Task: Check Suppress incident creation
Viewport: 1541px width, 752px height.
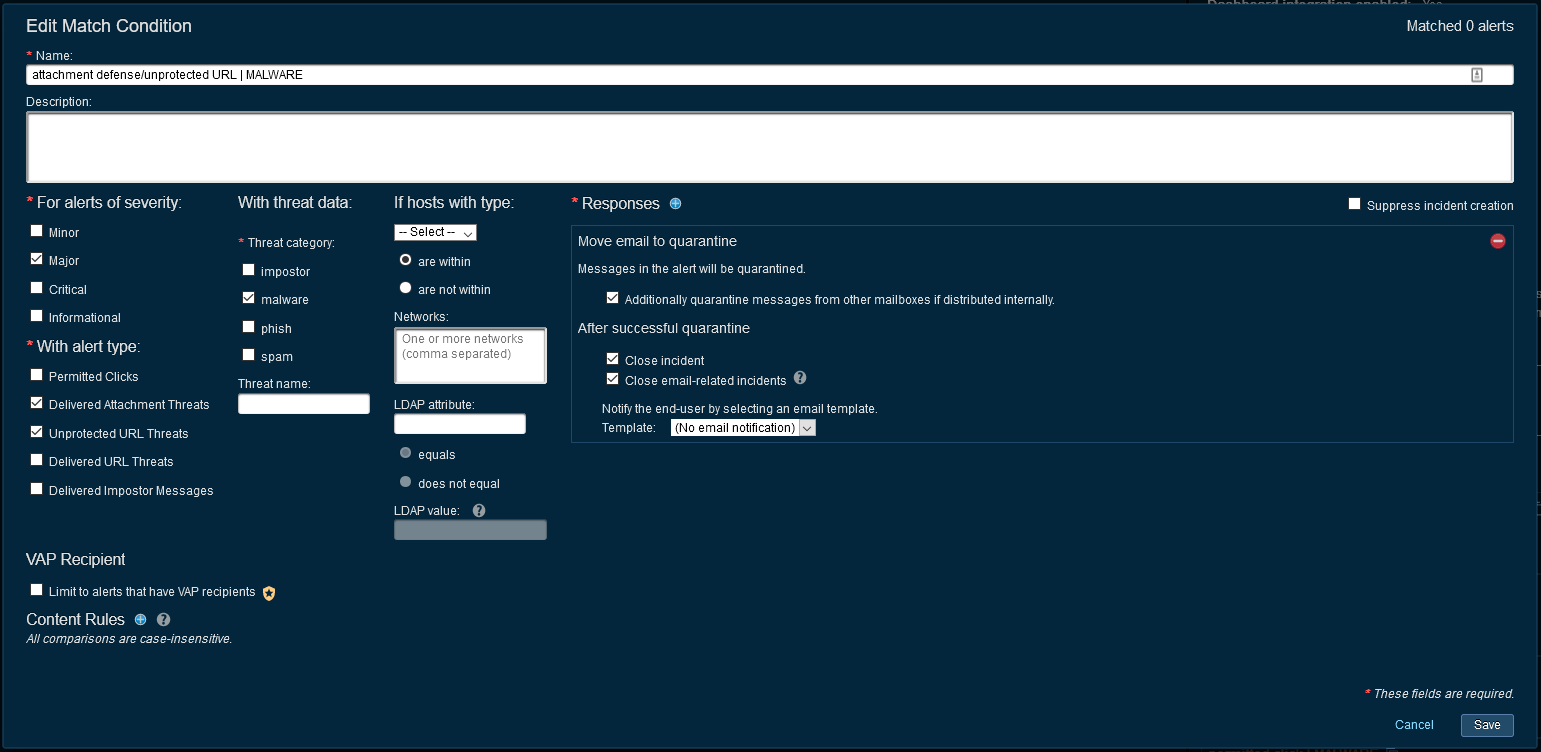Action: coord(1355,204)
